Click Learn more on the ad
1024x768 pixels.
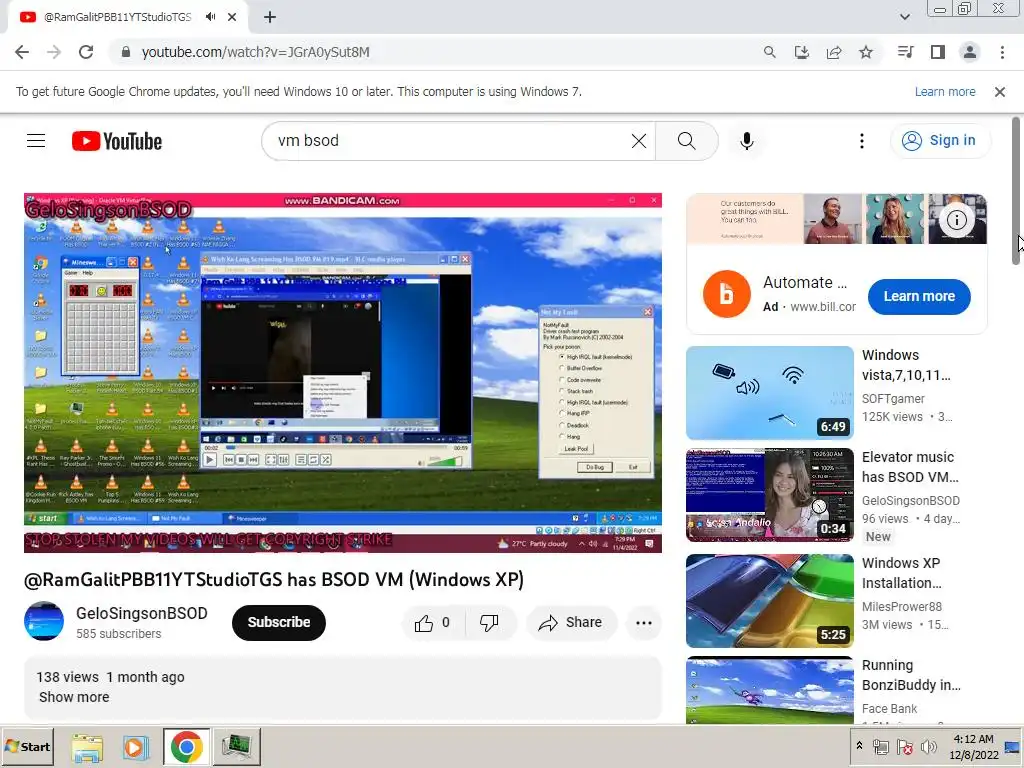point(919,296)
